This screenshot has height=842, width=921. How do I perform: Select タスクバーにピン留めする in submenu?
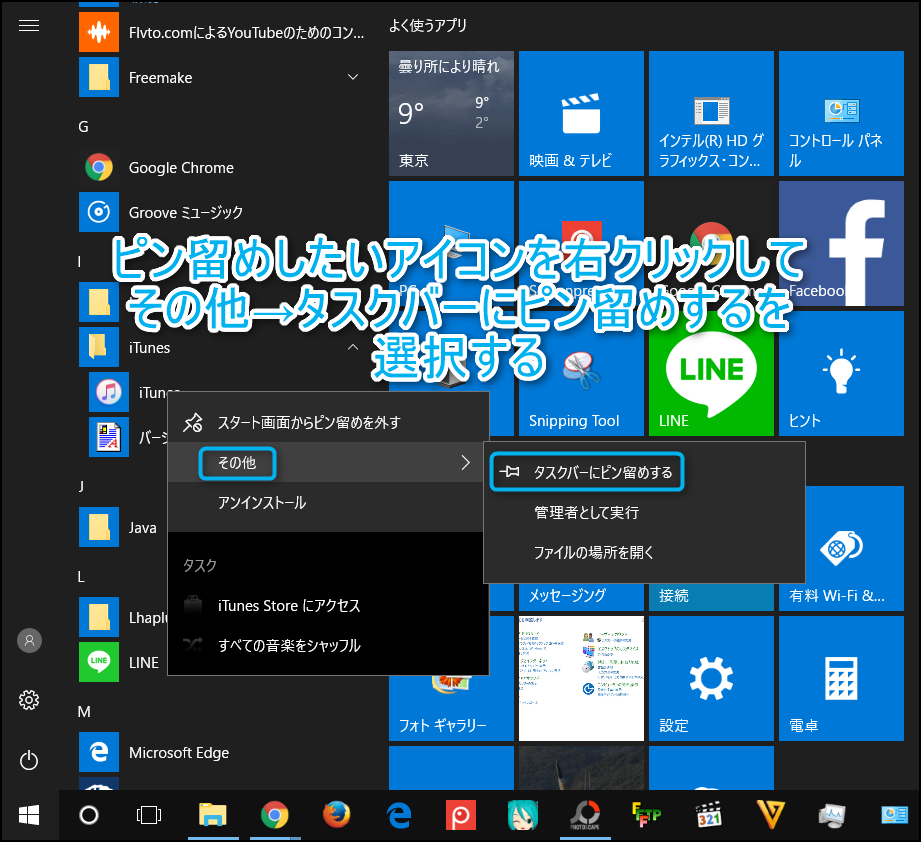602,472
